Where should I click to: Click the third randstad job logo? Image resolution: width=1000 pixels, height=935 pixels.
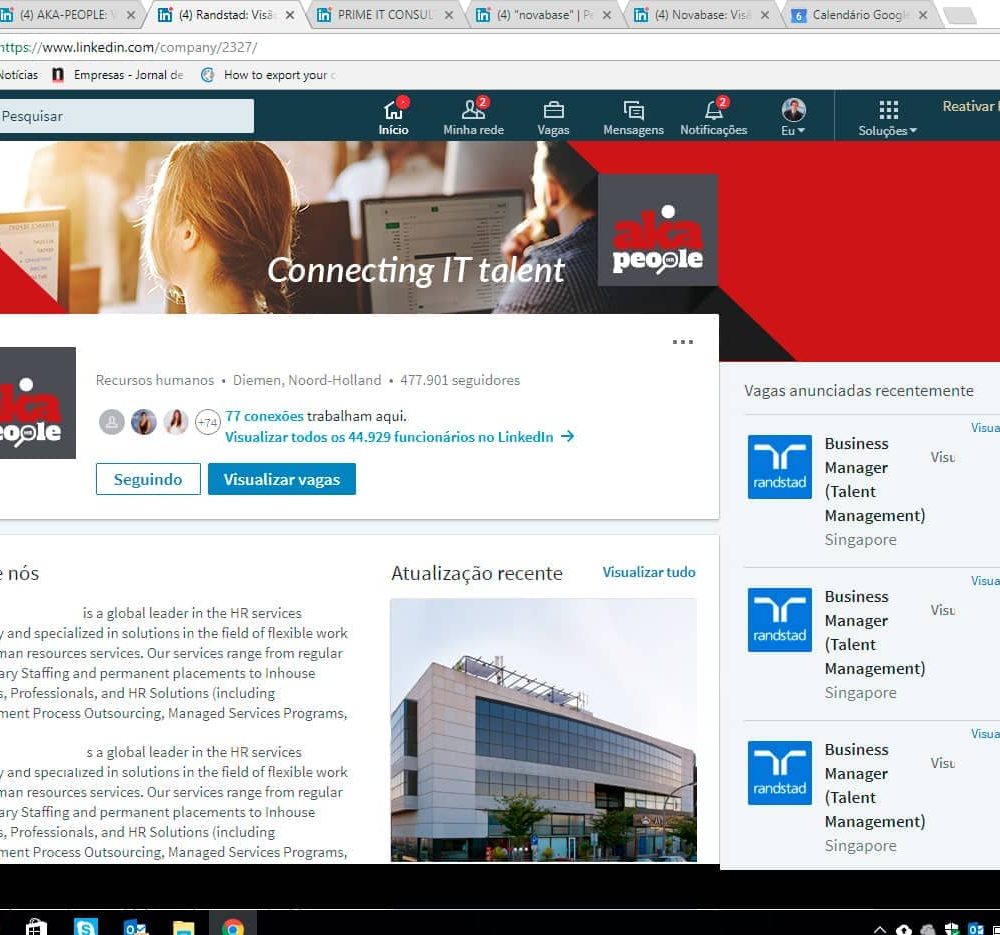point(779,773)
